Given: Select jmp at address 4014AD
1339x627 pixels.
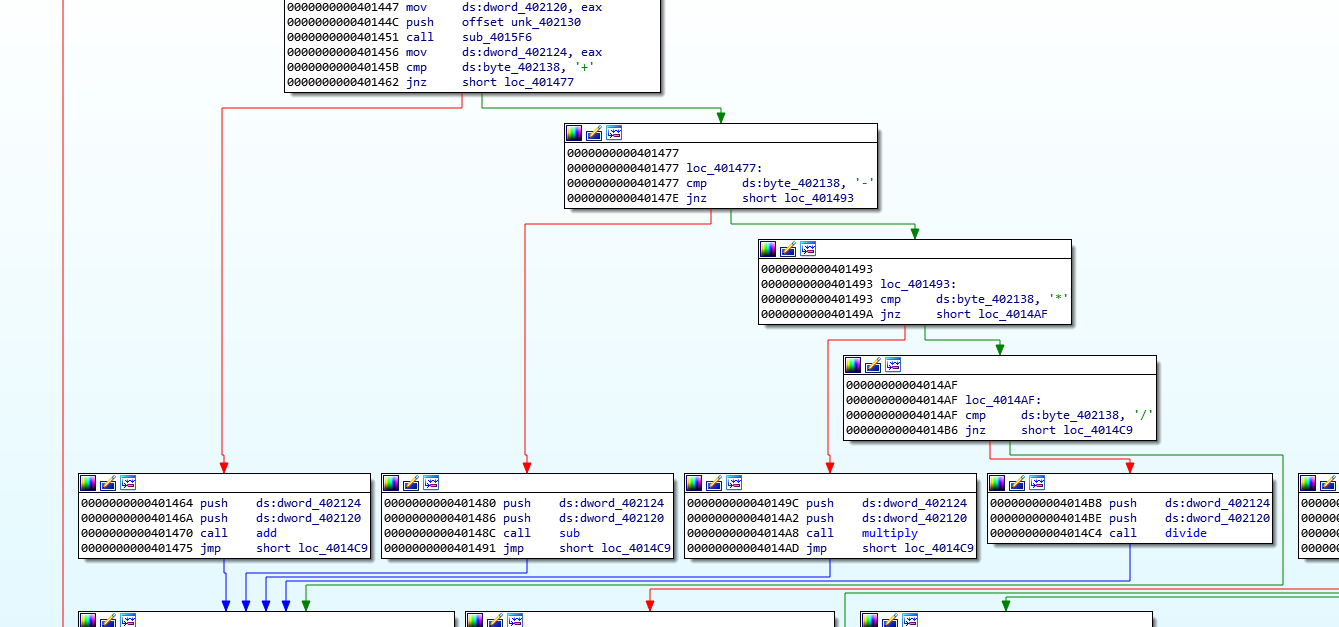Looking at the screenshot, I should click(830, 548).
